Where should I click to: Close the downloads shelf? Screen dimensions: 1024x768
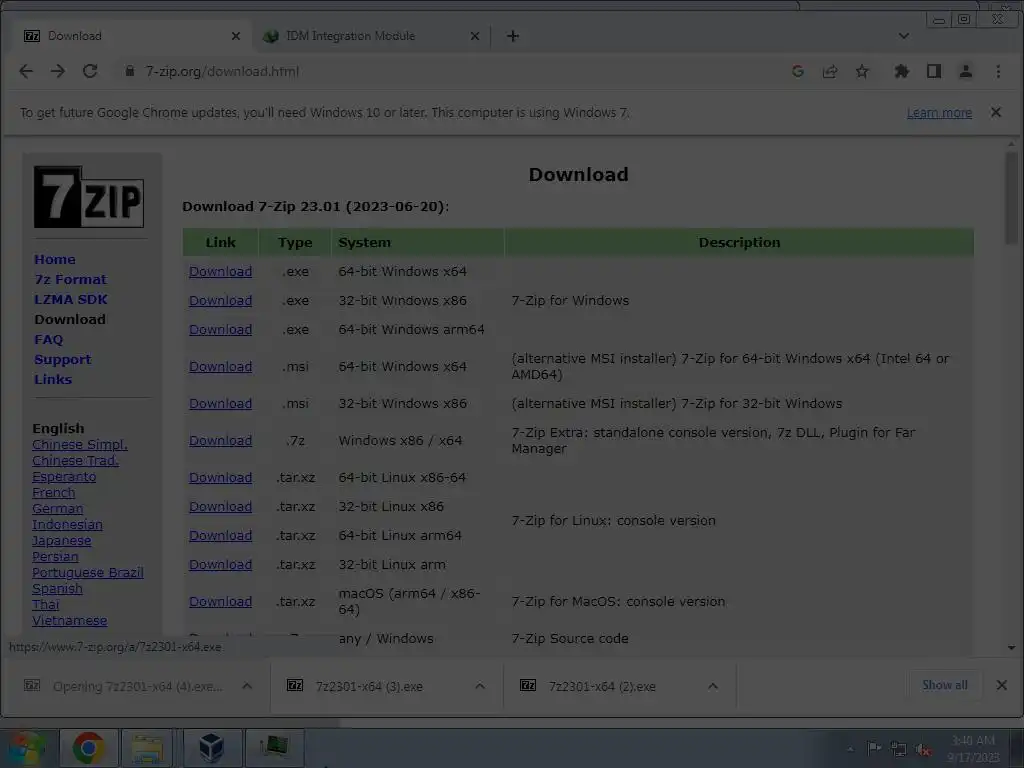1001,685
